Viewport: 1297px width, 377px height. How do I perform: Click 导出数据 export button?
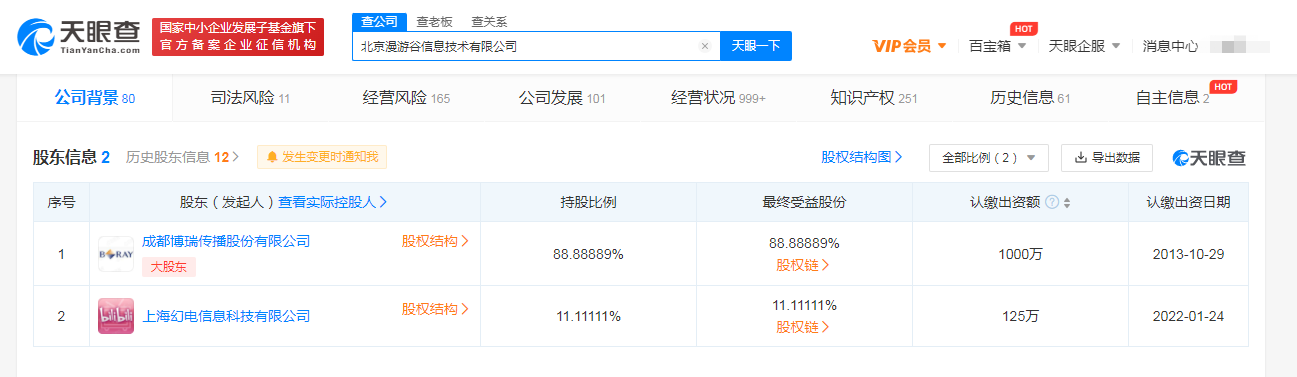[x=1107, y=158]
